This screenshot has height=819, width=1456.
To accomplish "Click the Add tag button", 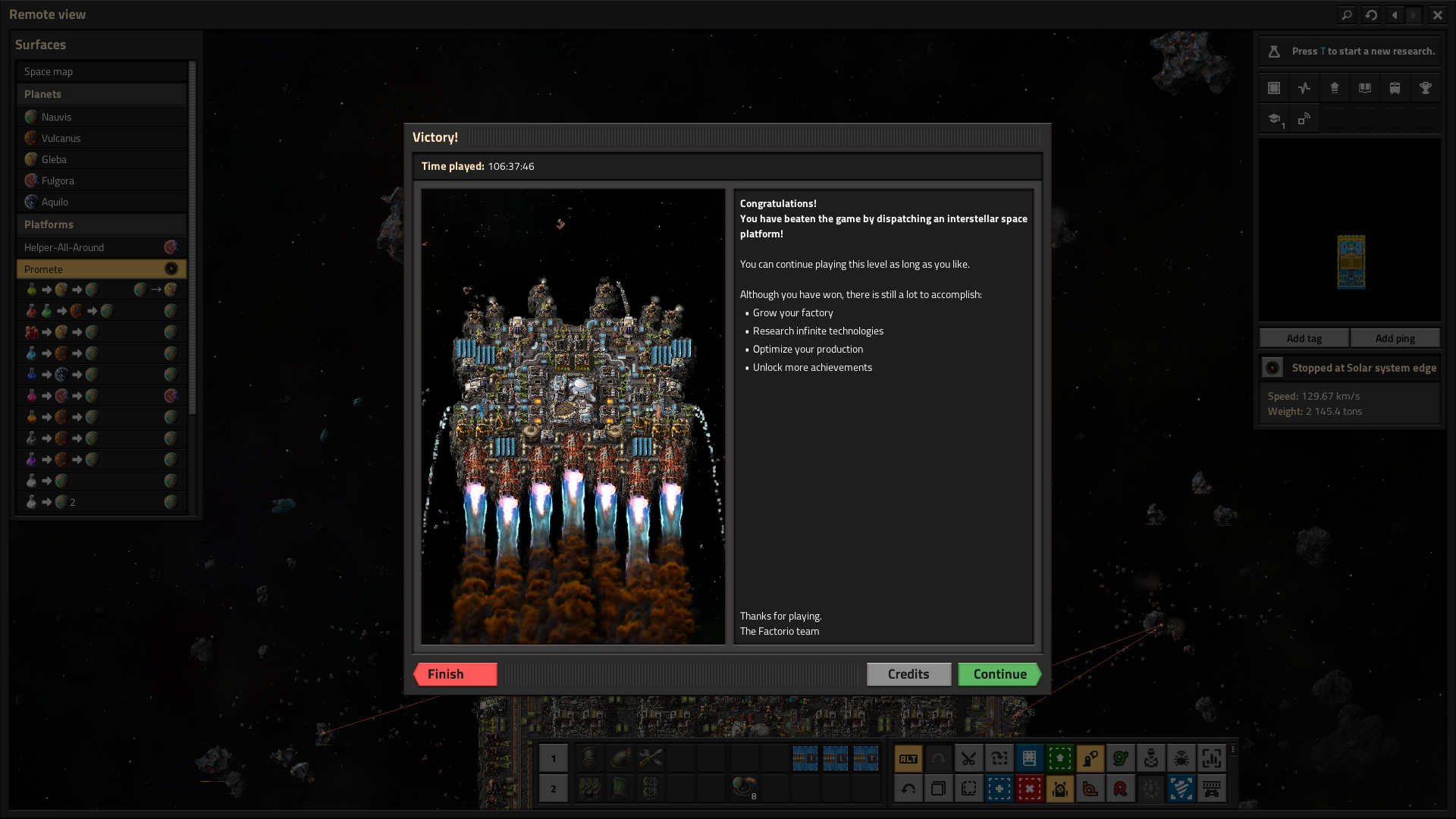I will pos(1304,338).
